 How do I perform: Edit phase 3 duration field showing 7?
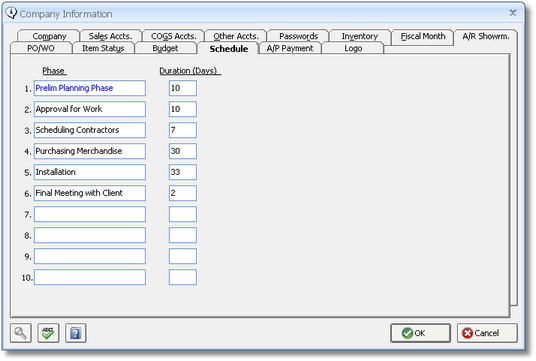183,130
